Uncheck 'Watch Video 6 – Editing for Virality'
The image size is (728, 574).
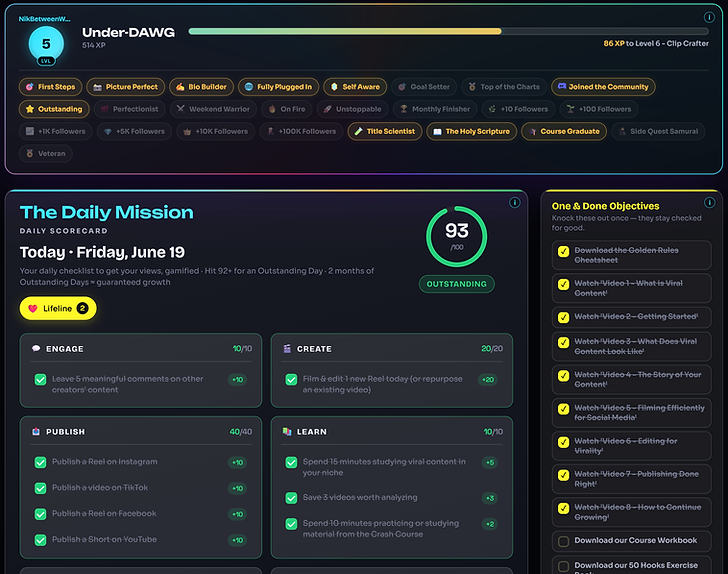click(x=564, y=442)
